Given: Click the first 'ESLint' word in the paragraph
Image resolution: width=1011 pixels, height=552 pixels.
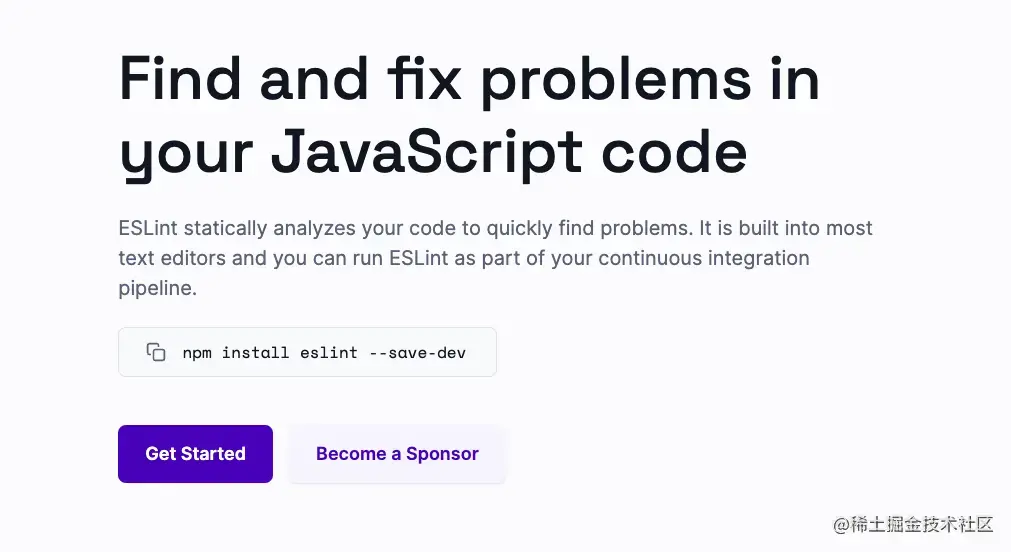Looking at the screenshot, I should (148, 227).
